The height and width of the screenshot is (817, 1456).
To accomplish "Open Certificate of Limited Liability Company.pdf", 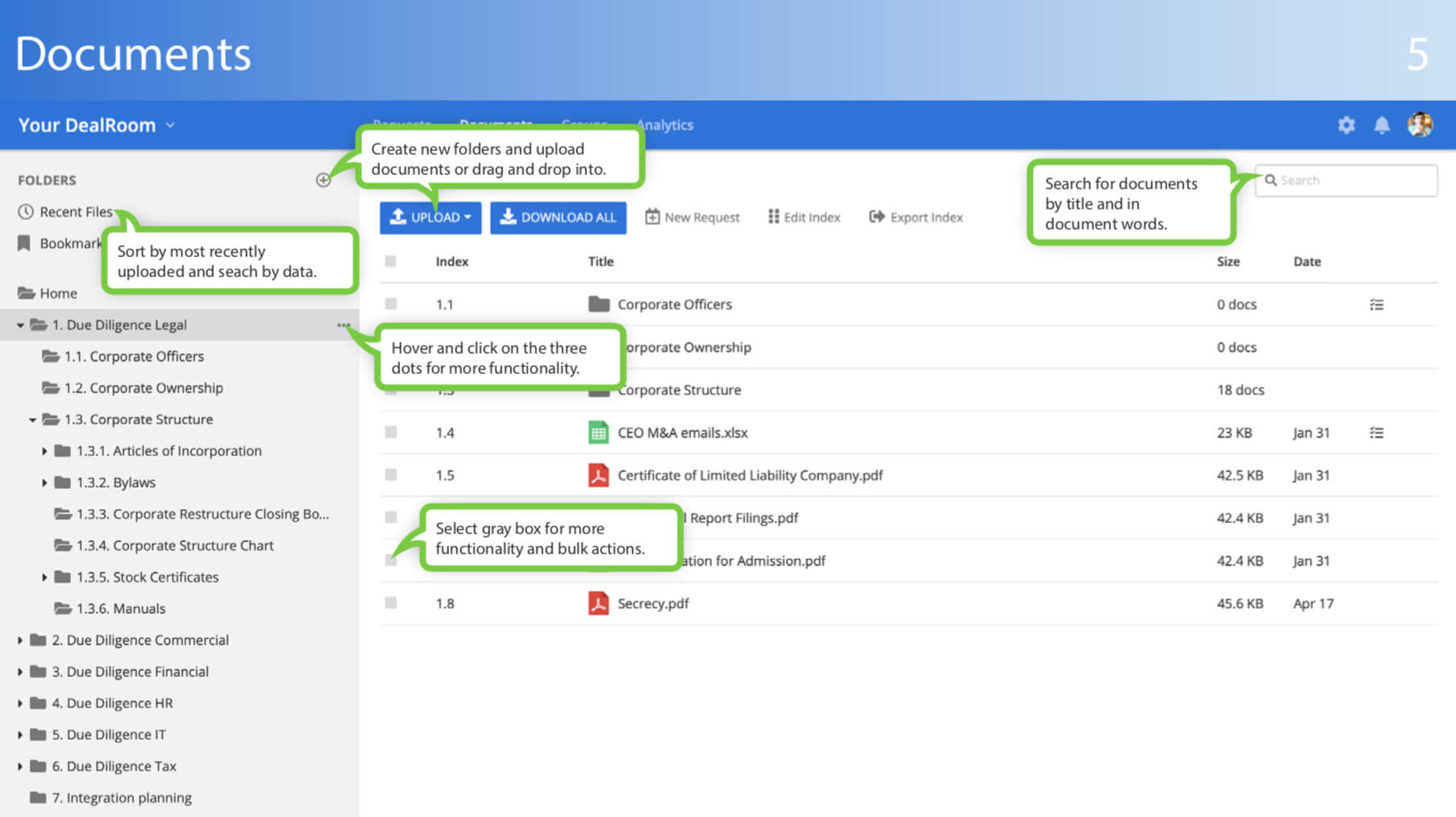I will coord(750,475).
